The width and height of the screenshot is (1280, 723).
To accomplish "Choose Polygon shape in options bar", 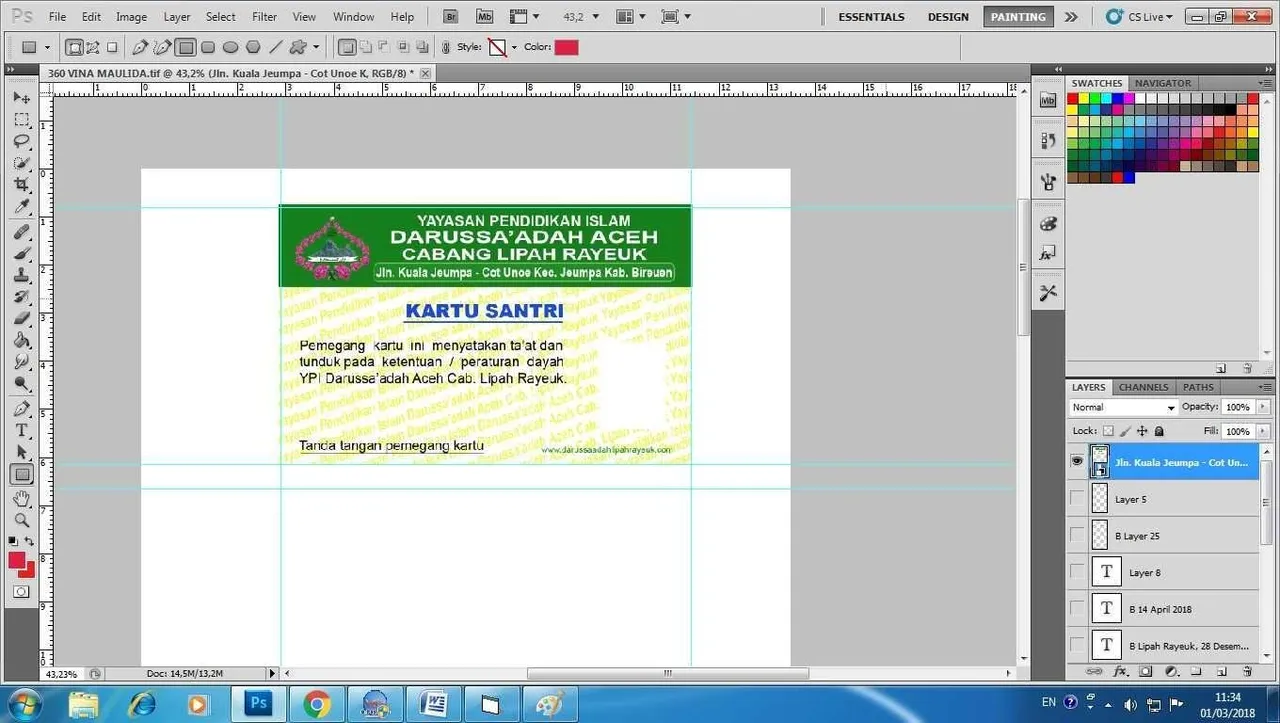I will pos(253,47).
